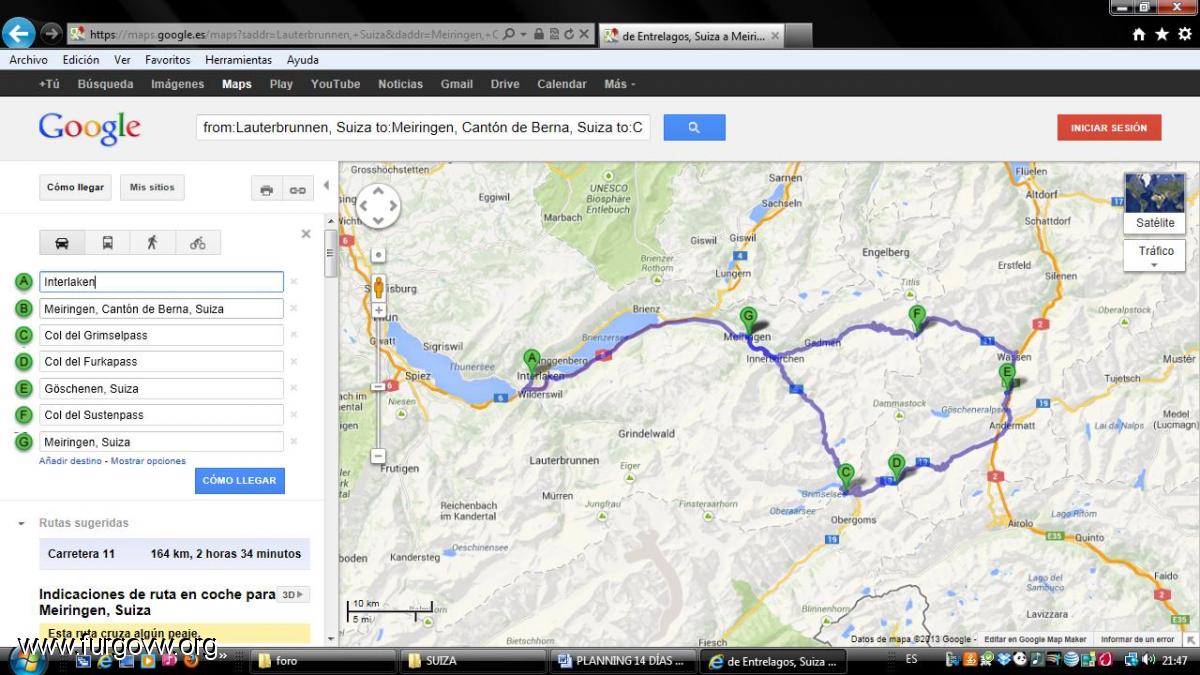Click the browser back arrow button
This screenshot has height=675, width=1200.
click(x=18, y=33)
